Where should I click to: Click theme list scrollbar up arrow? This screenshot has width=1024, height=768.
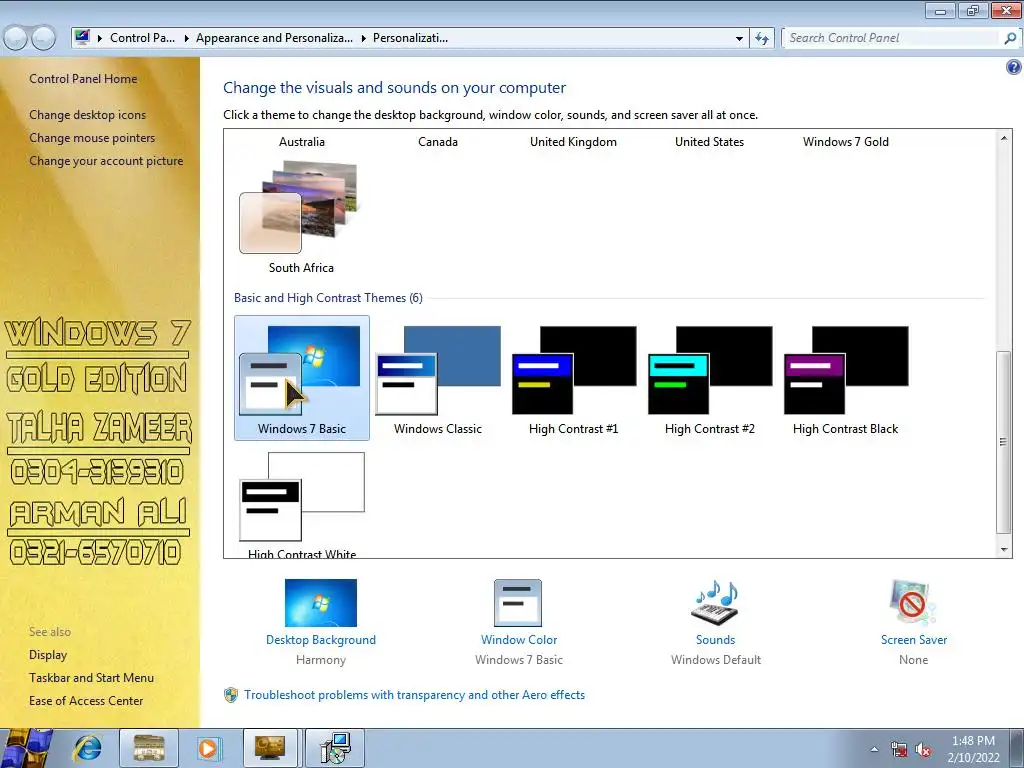pyautogui.click(x=1004, y=138)
